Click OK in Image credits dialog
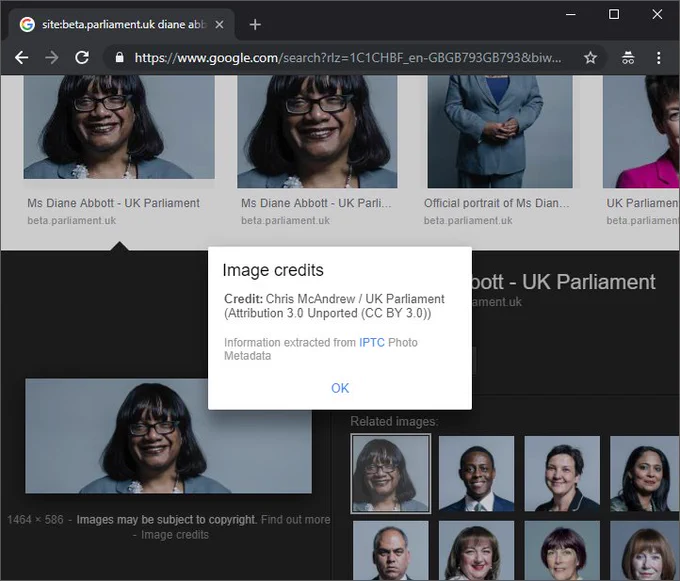The height and width of the screenshot is (581, 680). click(340, 388)
